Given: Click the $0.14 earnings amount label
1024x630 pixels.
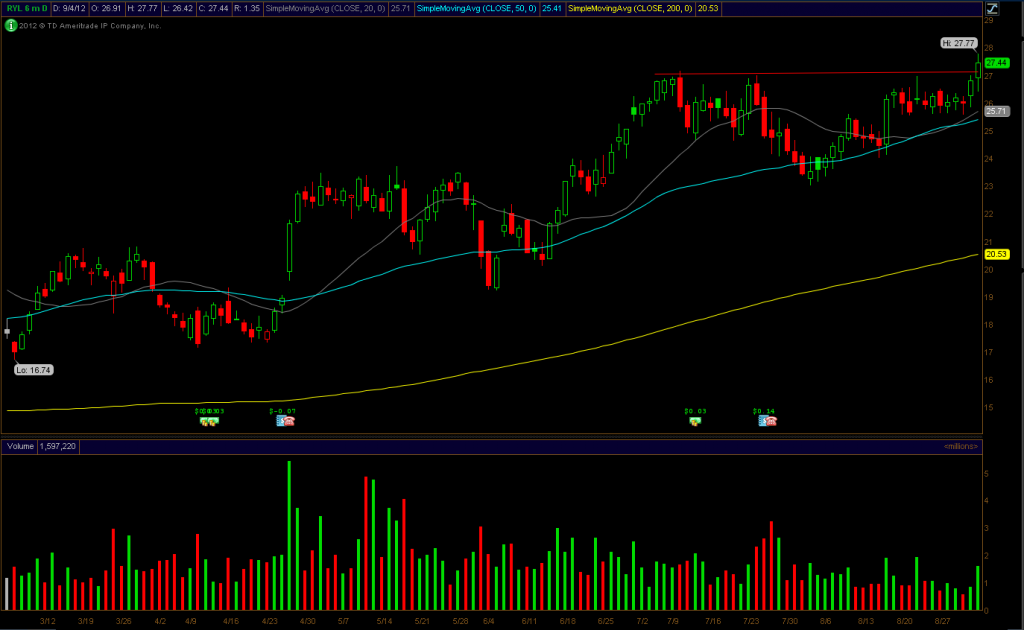Looking at the screenshot, I should 764,411.
